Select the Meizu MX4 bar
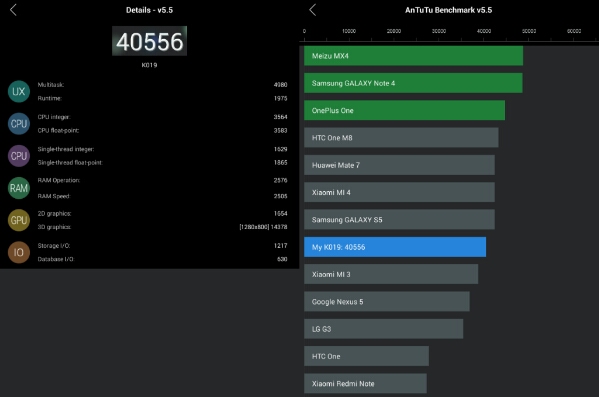Screen dimensions: 599x397 tap(413, 56)
